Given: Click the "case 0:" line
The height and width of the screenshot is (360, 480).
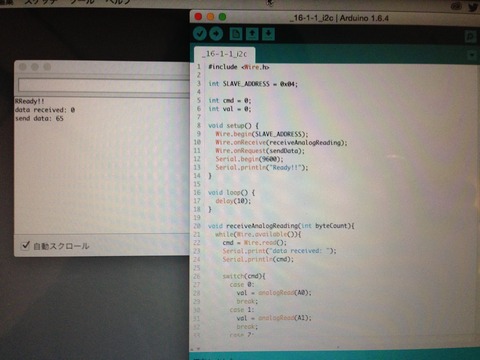Looking at the screenshot, I should point(242,285).
